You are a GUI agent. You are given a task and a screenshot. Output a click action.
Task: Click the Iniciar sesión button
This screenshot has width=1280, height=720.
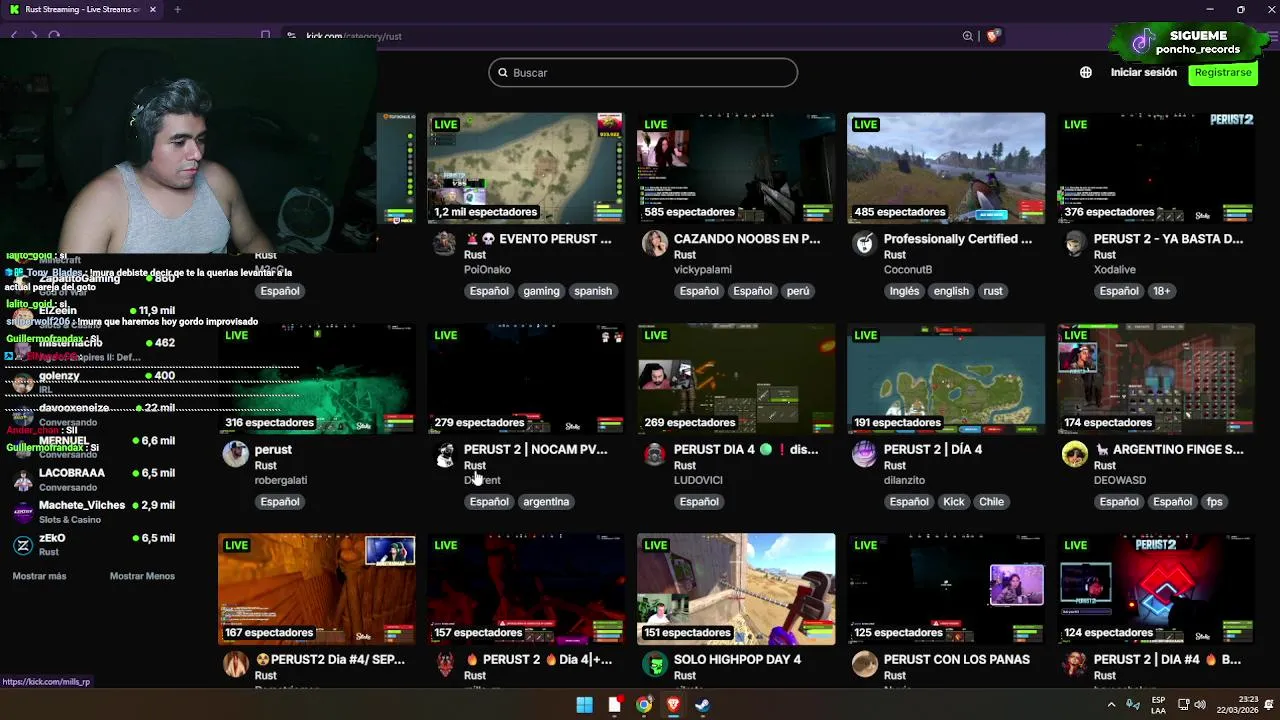coord(1144,72)
